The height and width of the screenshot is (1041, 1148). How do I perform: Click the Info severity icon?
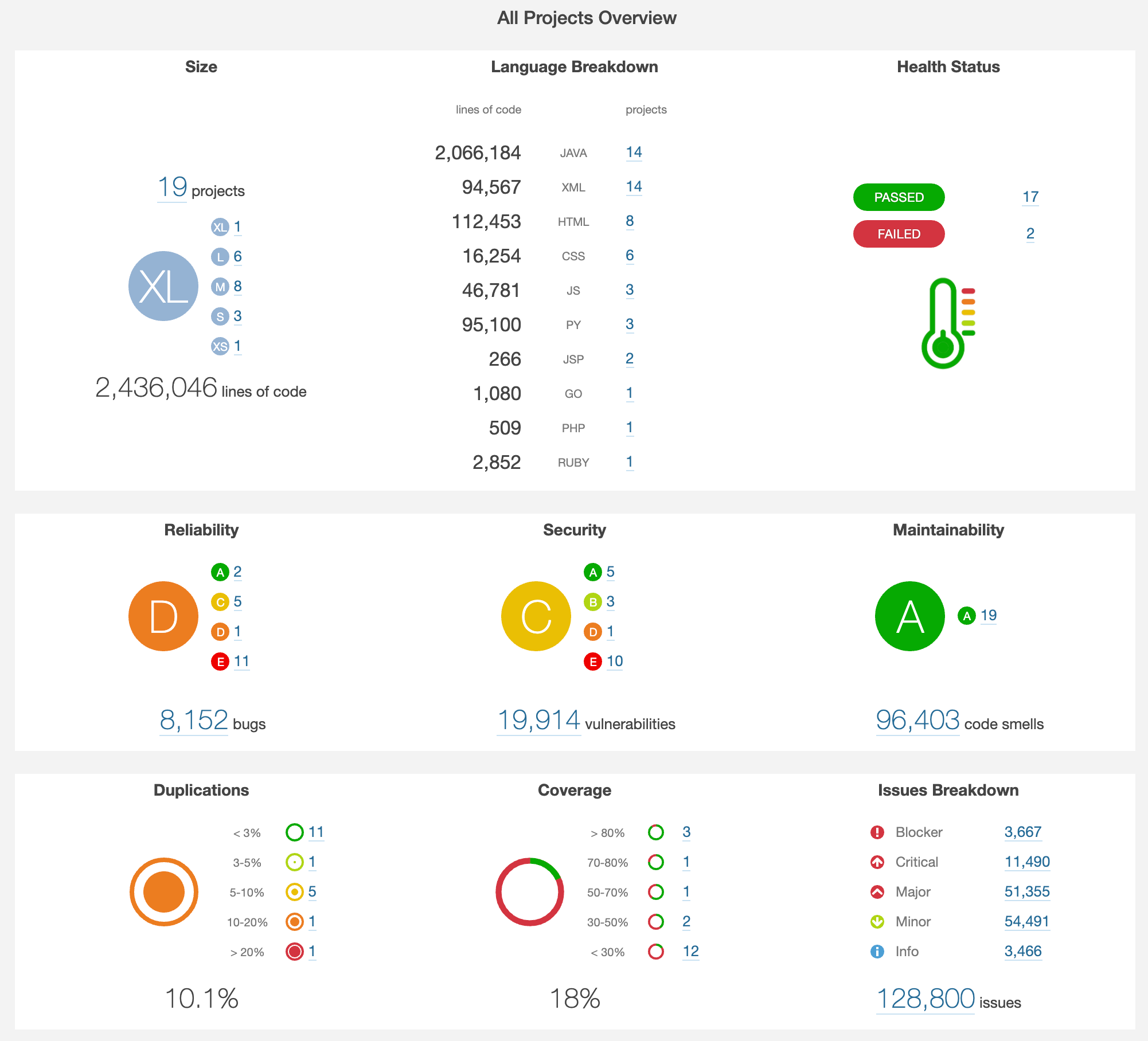pos(877,952)
